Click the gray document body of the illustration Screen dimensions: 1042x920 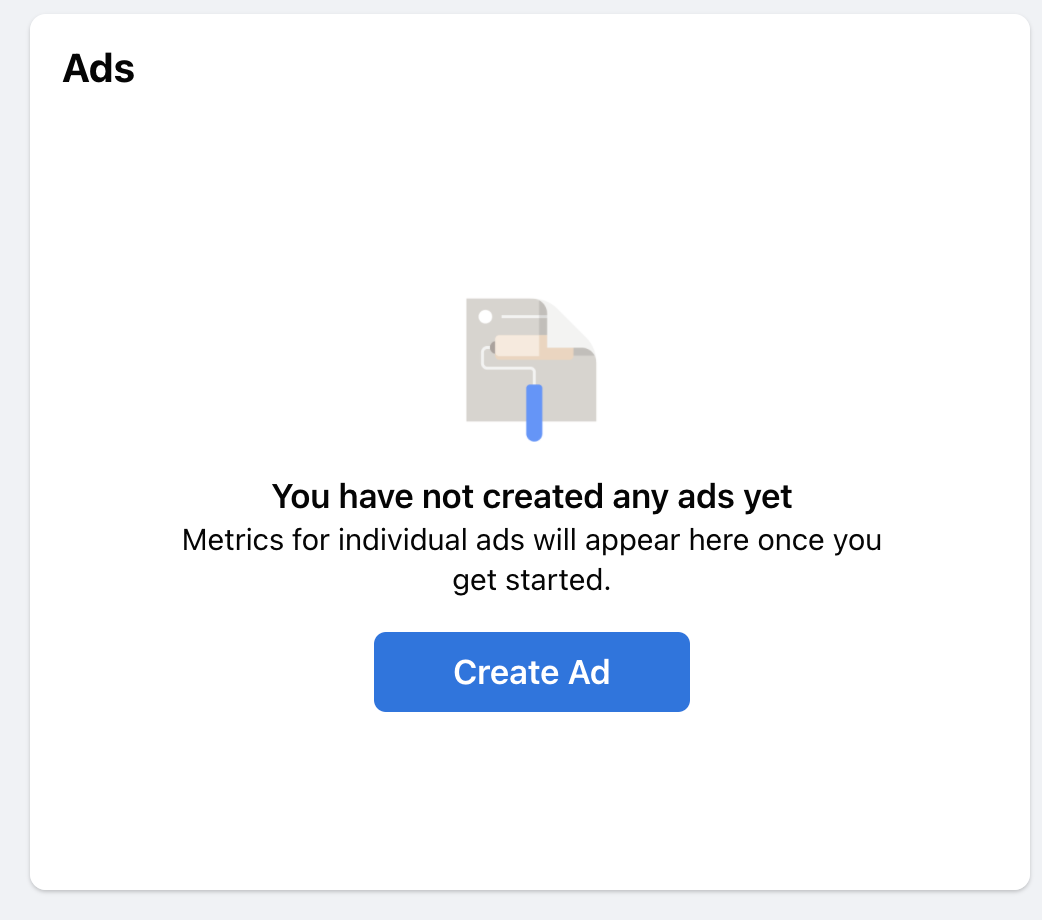pos(498,399)
